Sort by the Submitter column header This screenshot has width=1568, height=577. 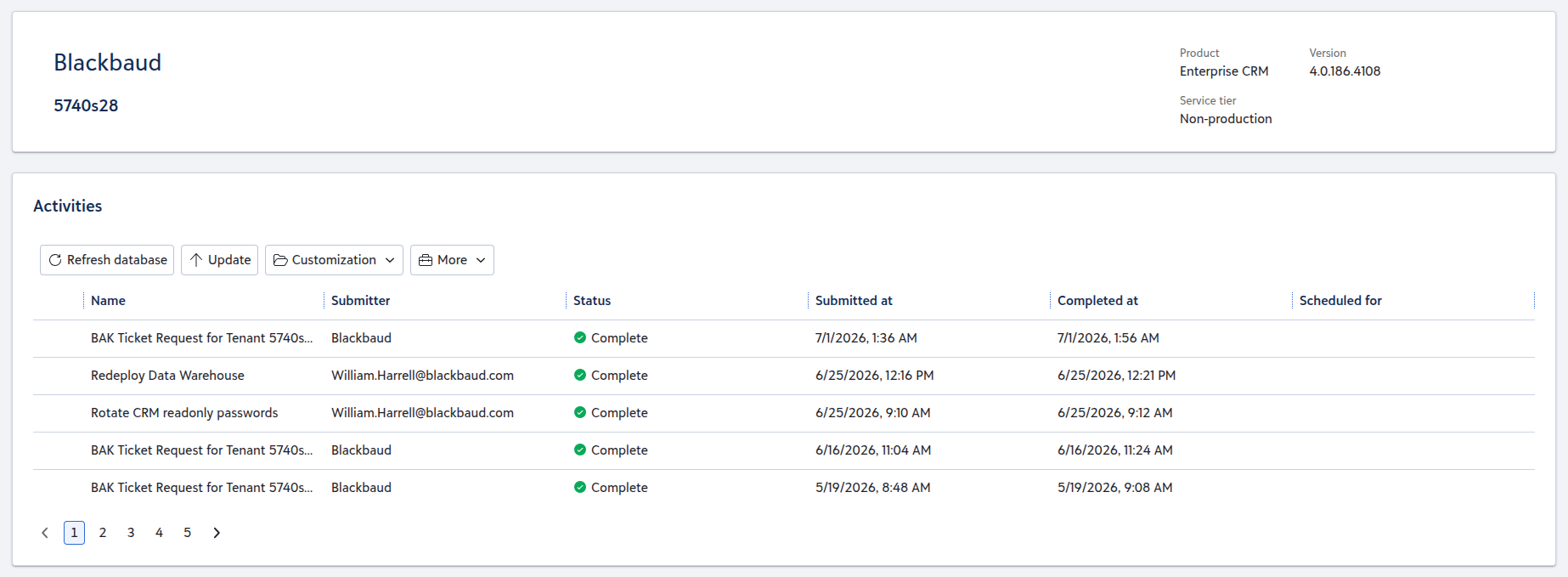361,301
